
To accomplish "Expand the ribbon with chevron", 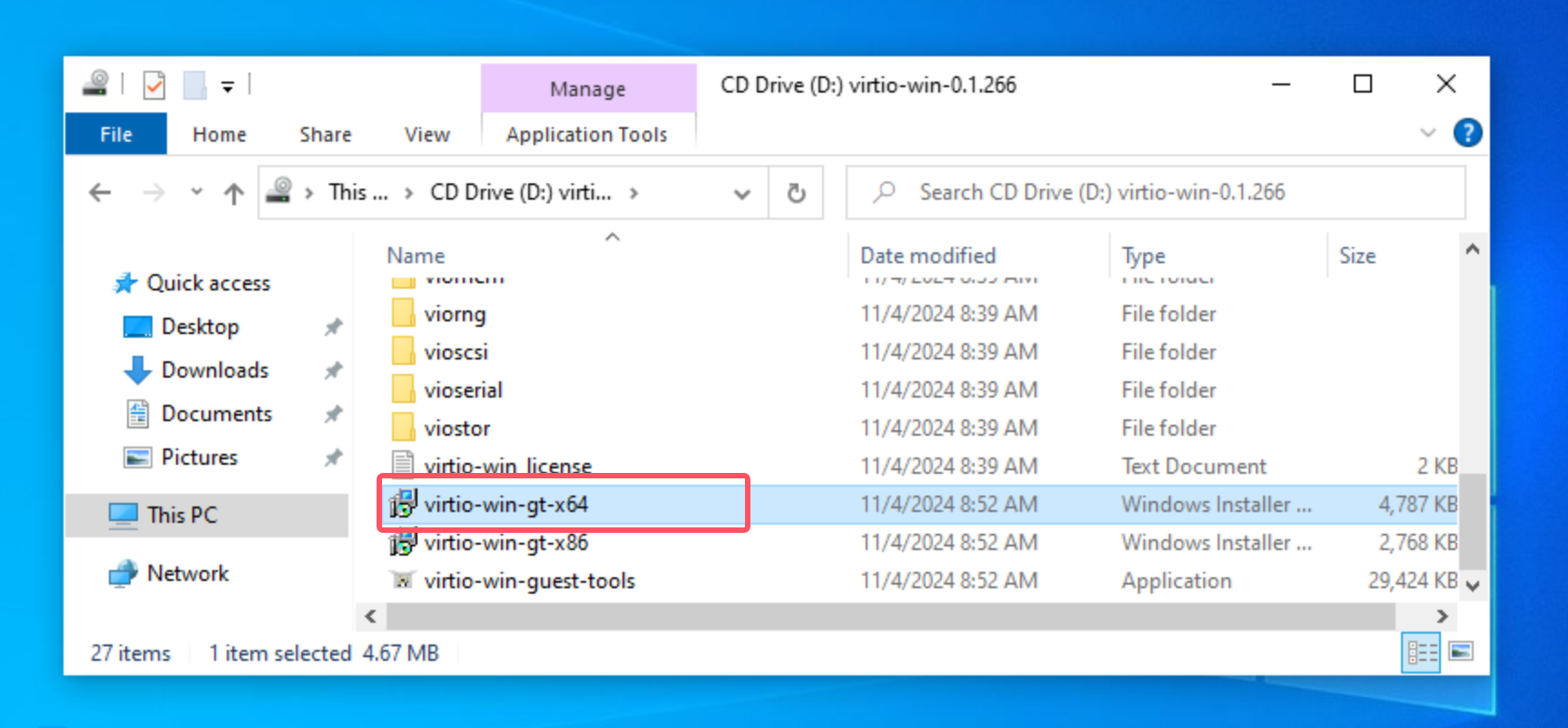I will [1427, 133].
